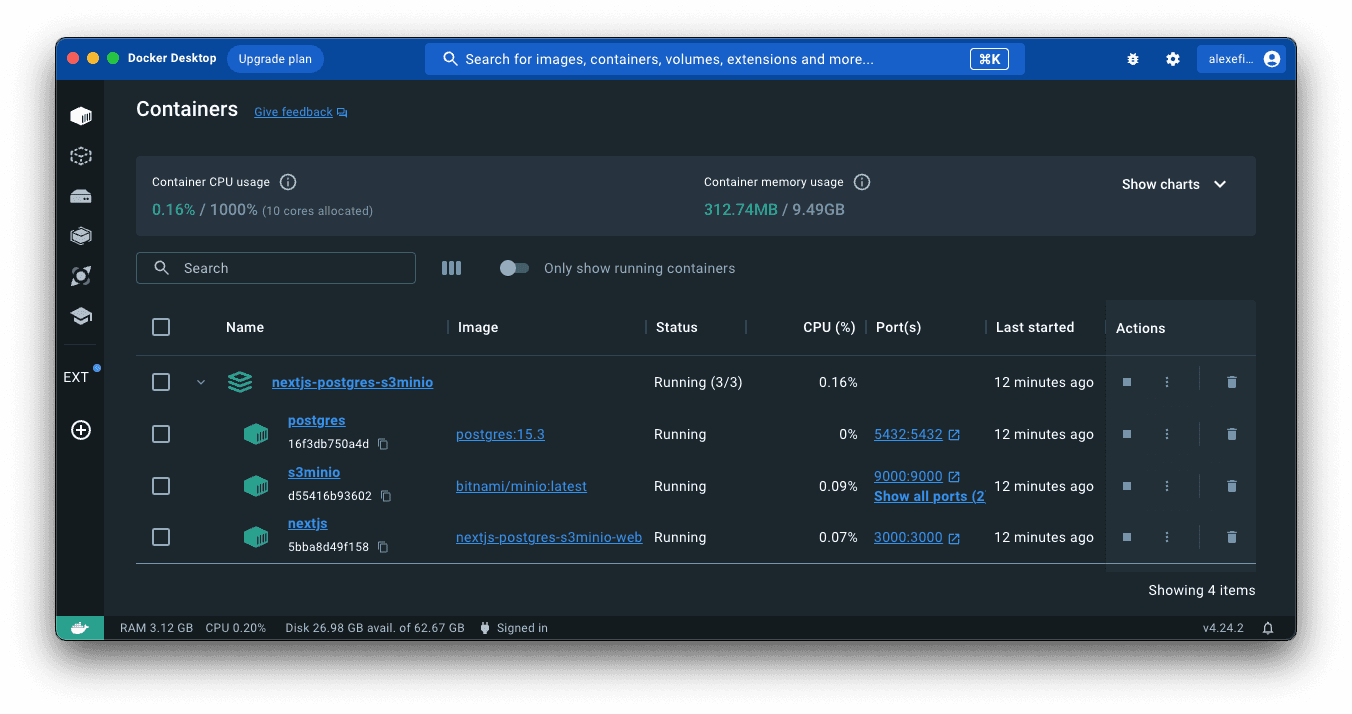Image resolution: width=1352 pixels, height=714 pixels.
Task: Open the Learning center sidebar icon
Action: (x=81, y=316)
